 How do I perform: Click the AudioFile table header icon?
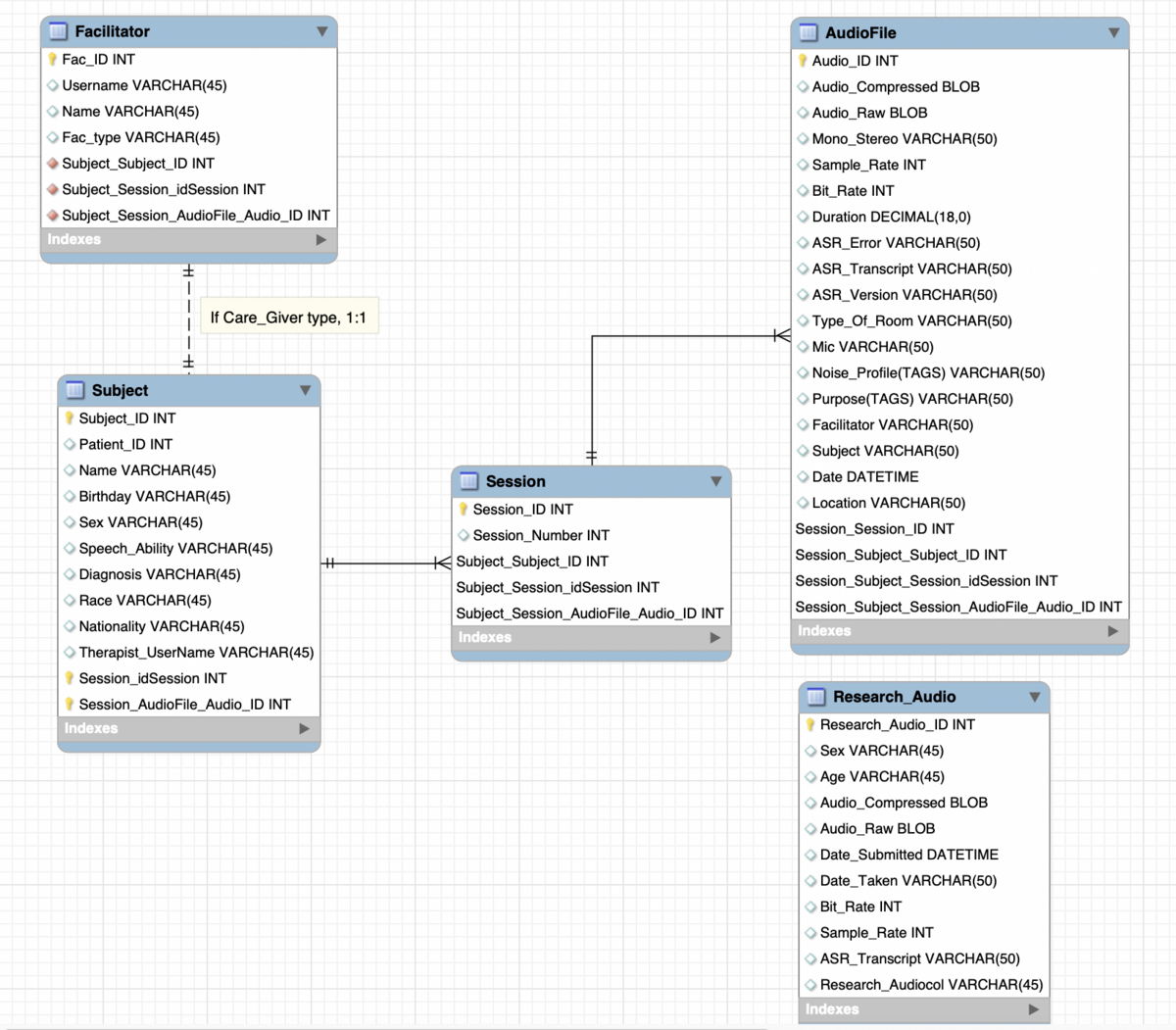pyautogui.click(x=808, y=32)
